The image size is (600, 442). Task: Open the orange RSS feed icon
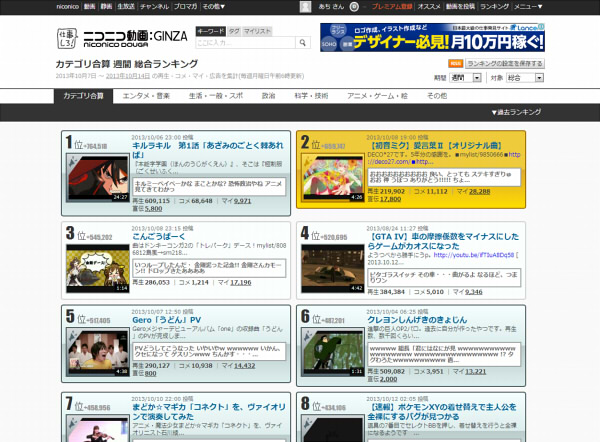pos(455,64)
